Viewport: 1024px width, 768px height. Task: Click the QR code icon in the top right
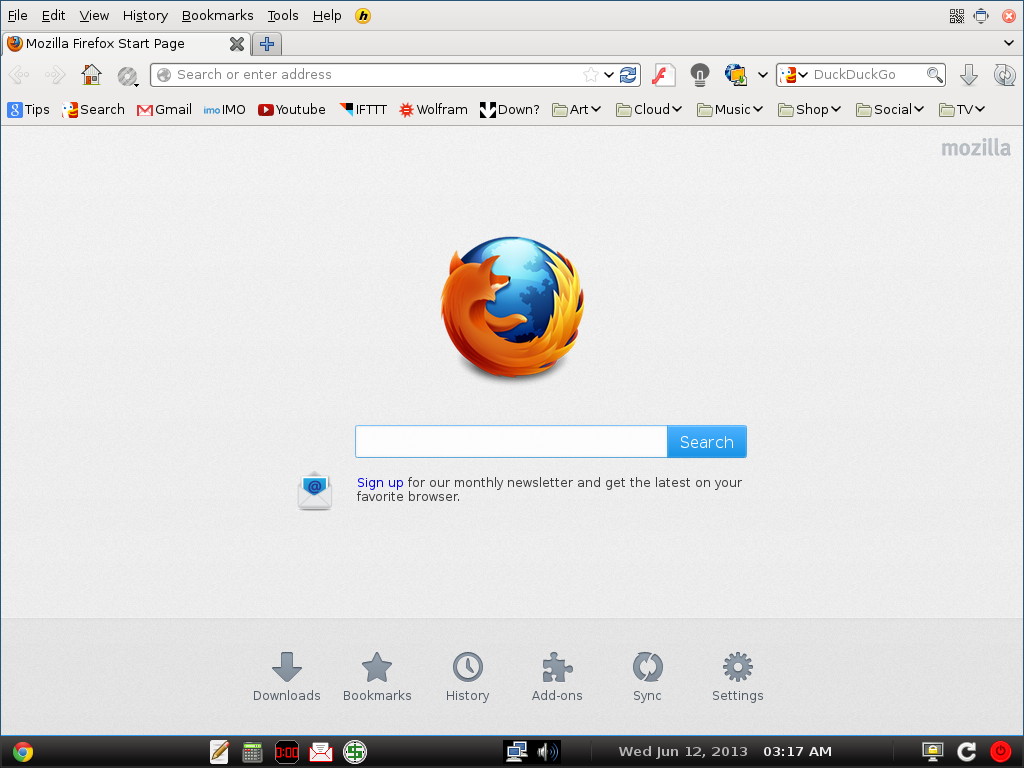(x=957, y=16)
